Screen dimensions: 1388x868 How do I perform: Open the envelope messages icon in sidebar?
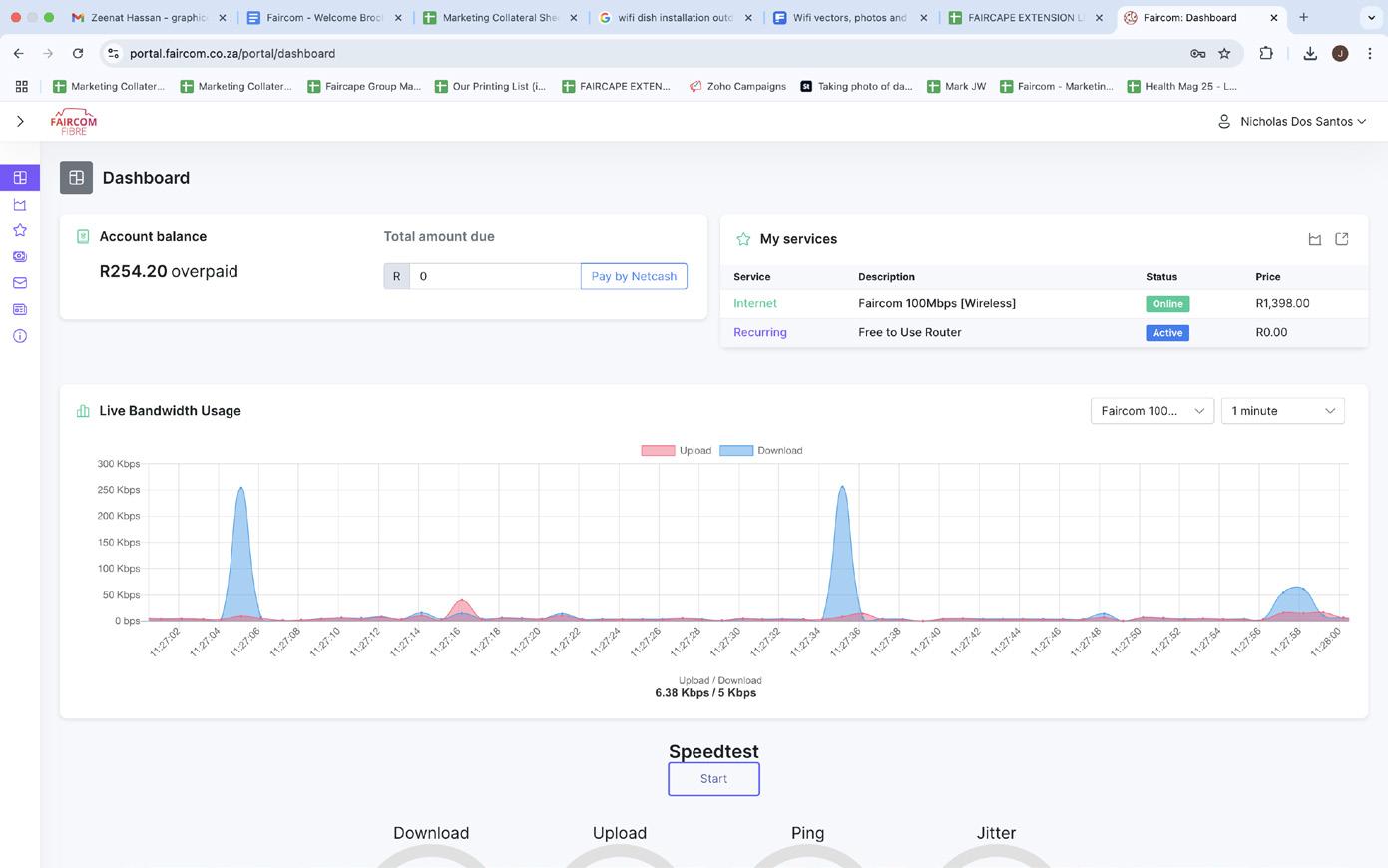(x=20, y=283)
